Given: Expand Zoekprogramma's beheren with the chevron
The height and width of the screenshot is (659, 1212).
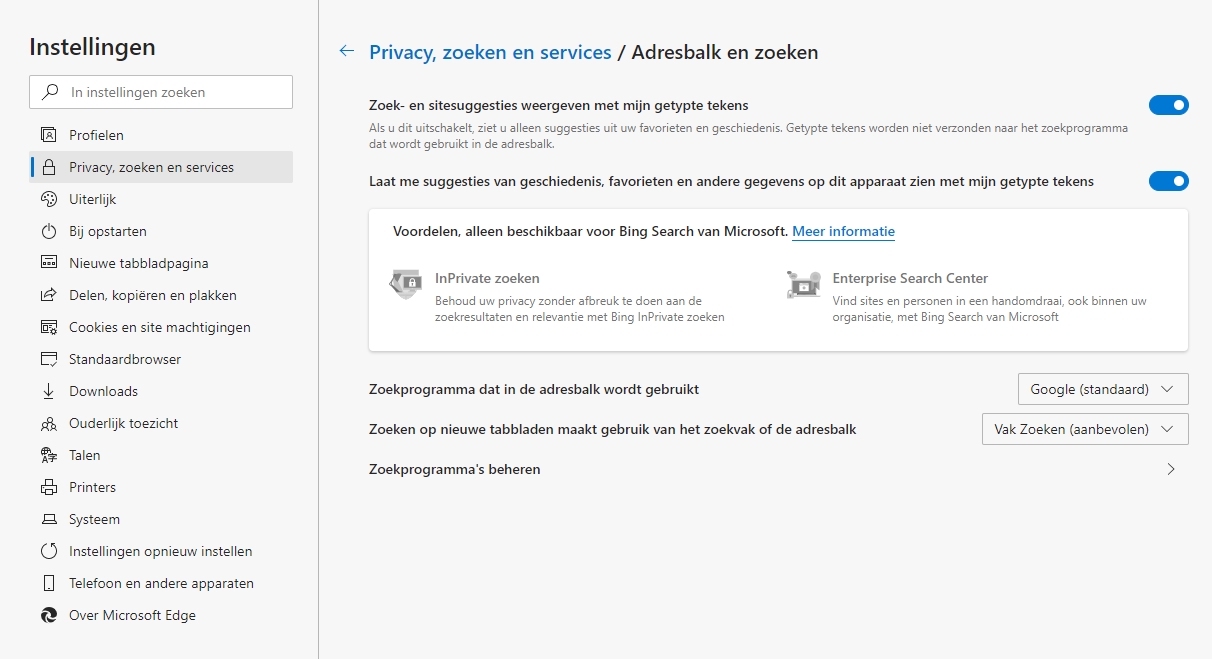Looking at the screenshot, I should (x=1171, y=469).
